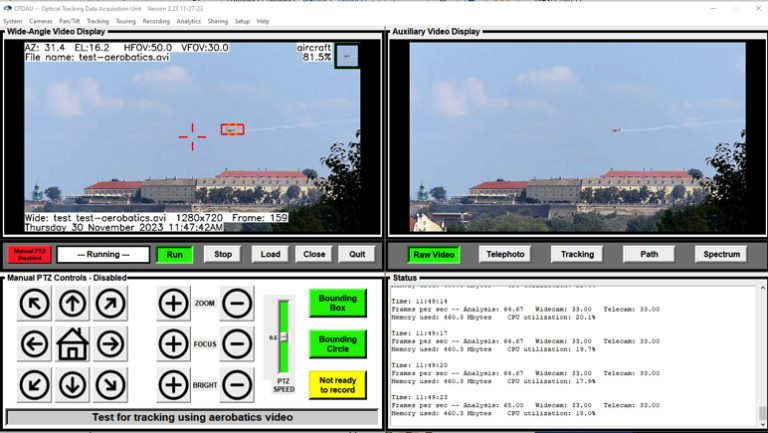Click the Not ready to record indicator
Viewport: 768px width, 433px height.
pyautogui.click(x=337, y=385)
